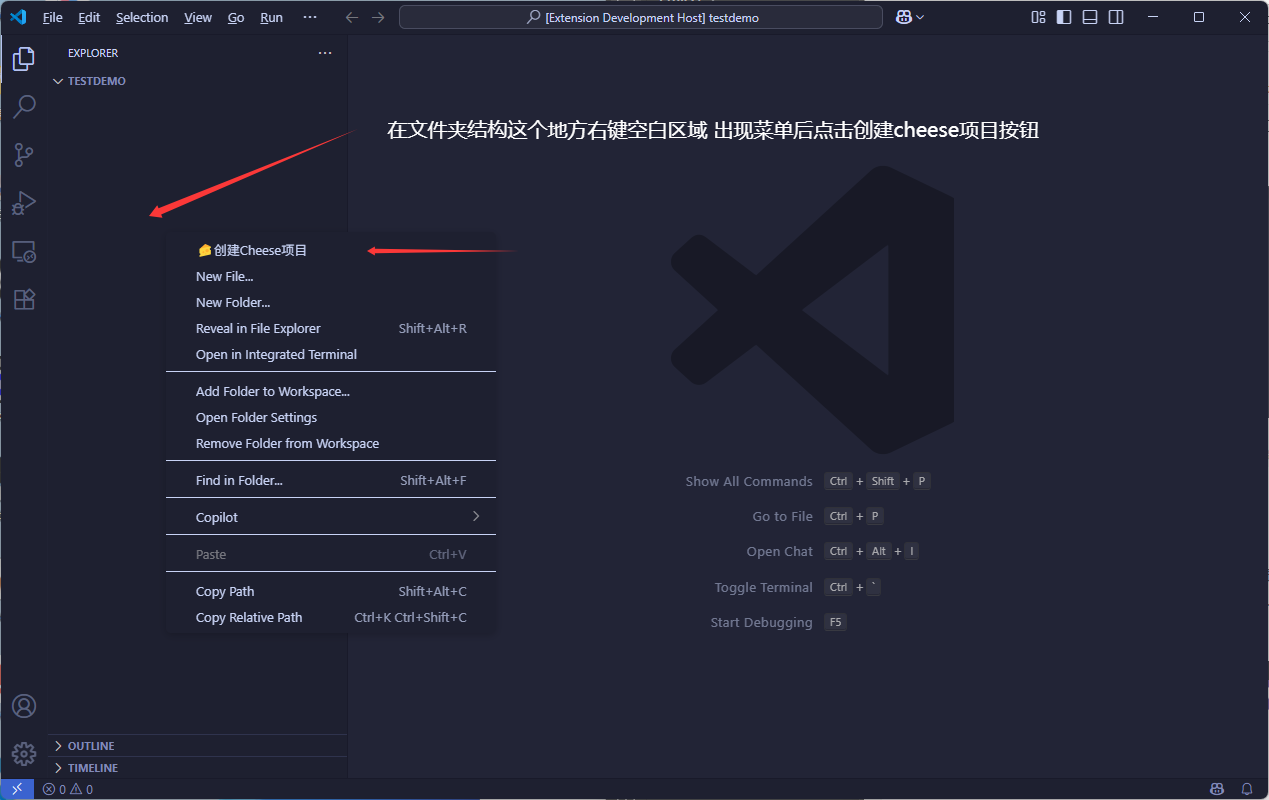Open the Go menu
The height and width of the screenshot is (800, 1269).
pyautogui.click(x=236, y=17)
